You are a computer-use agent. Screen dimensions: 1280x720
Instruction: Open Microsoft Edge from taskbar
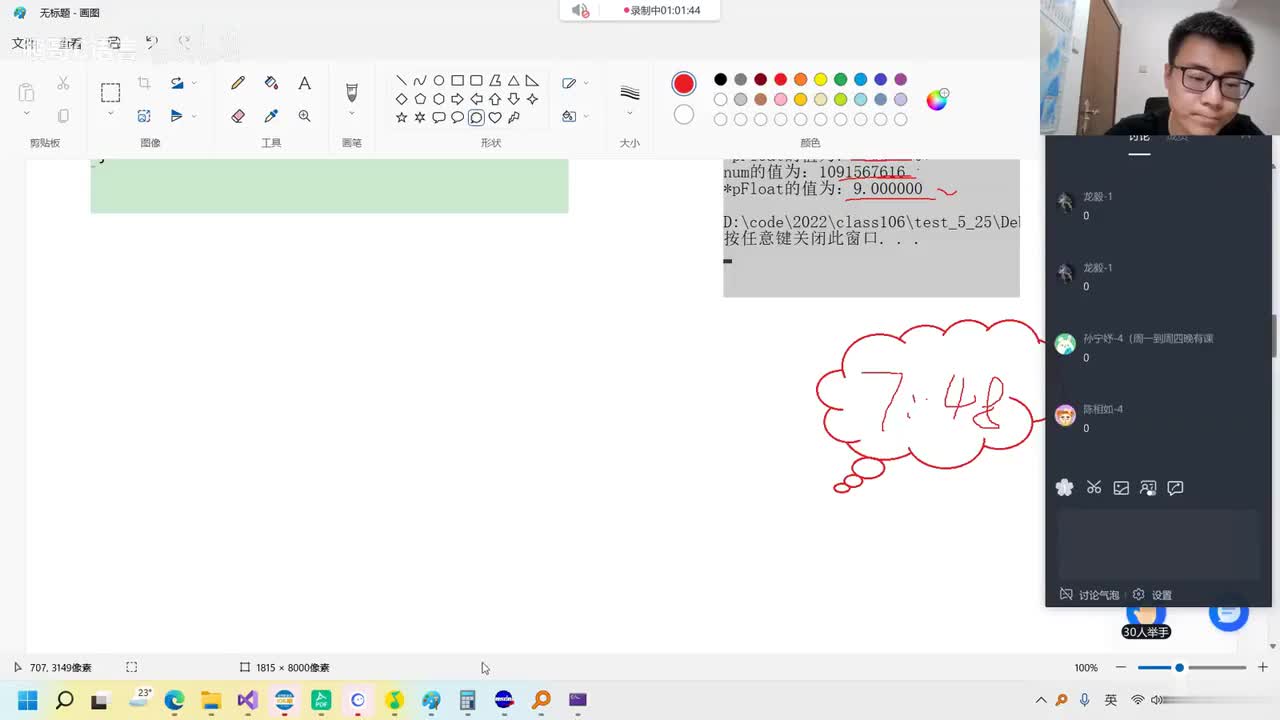[174, 700]
